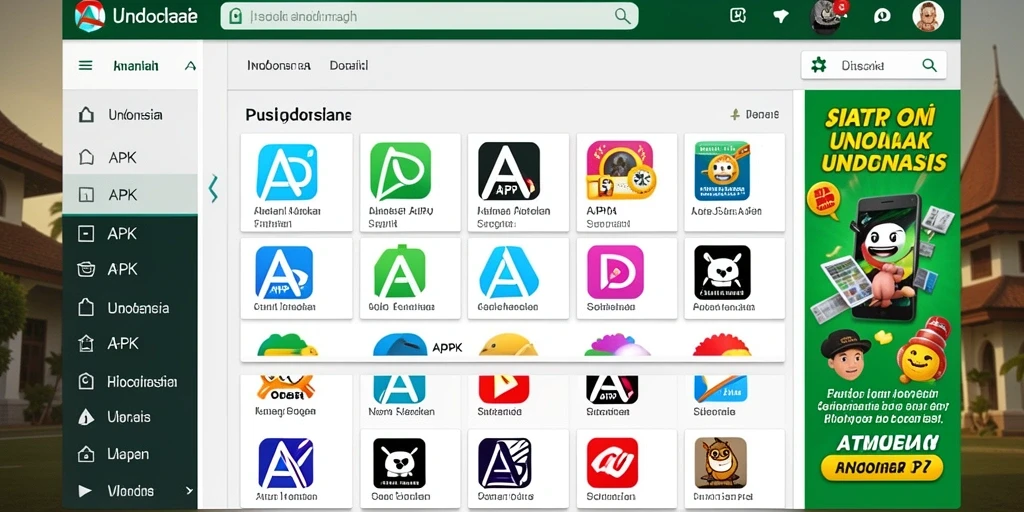Click green lock icon in header search

(236, 16)
